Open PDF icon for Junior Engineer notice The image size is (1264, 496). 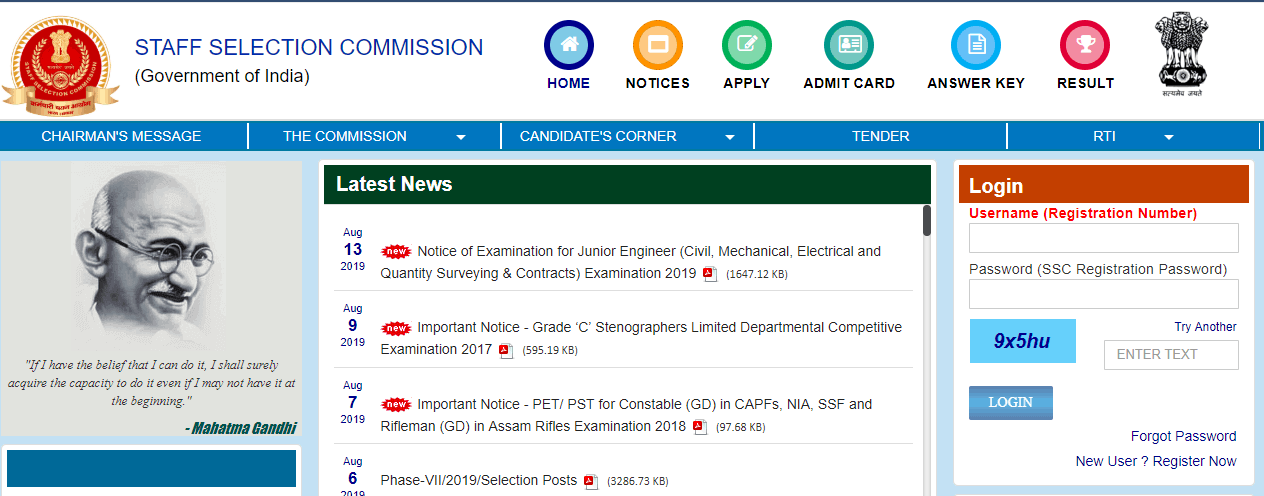710,274
